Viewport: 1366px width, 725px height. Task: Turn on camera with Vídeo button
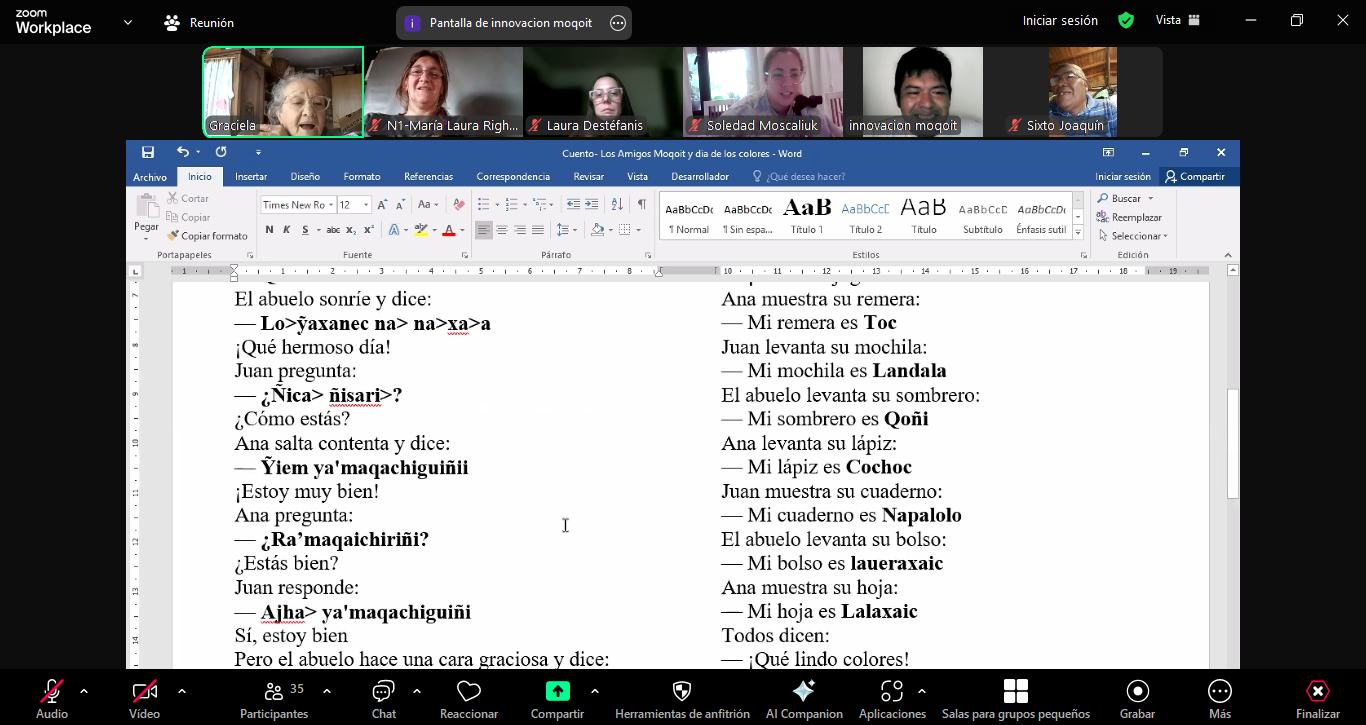tap(144, 699)
